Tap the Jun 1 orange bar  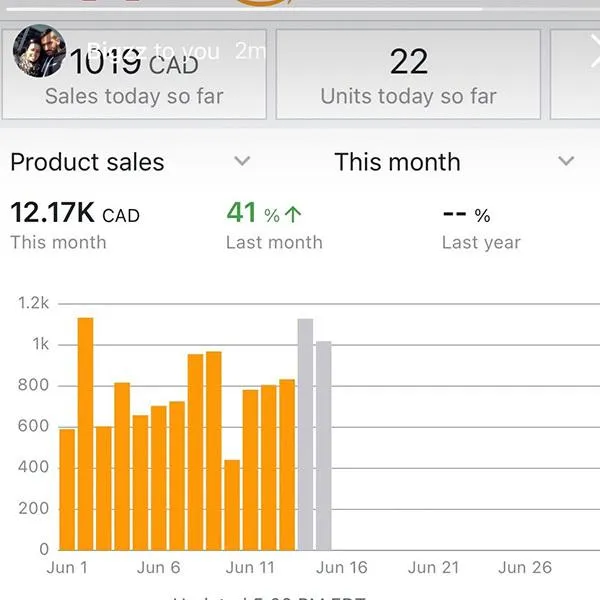point(67,489)
